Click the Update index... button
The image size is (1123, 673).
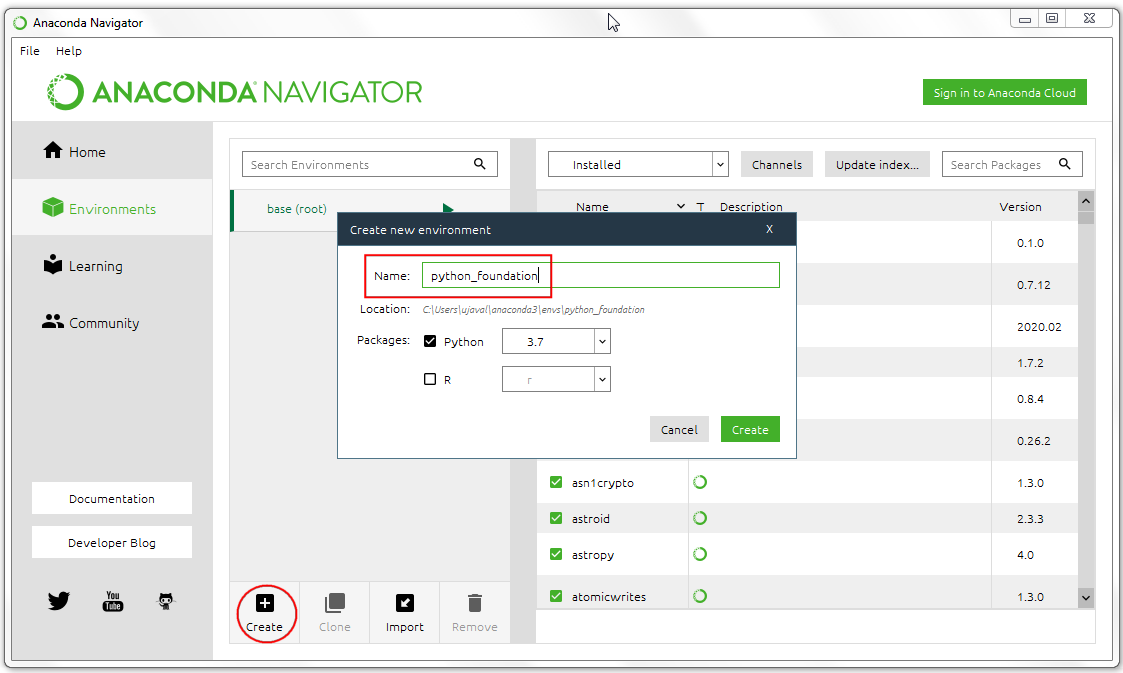click(877, 165)
